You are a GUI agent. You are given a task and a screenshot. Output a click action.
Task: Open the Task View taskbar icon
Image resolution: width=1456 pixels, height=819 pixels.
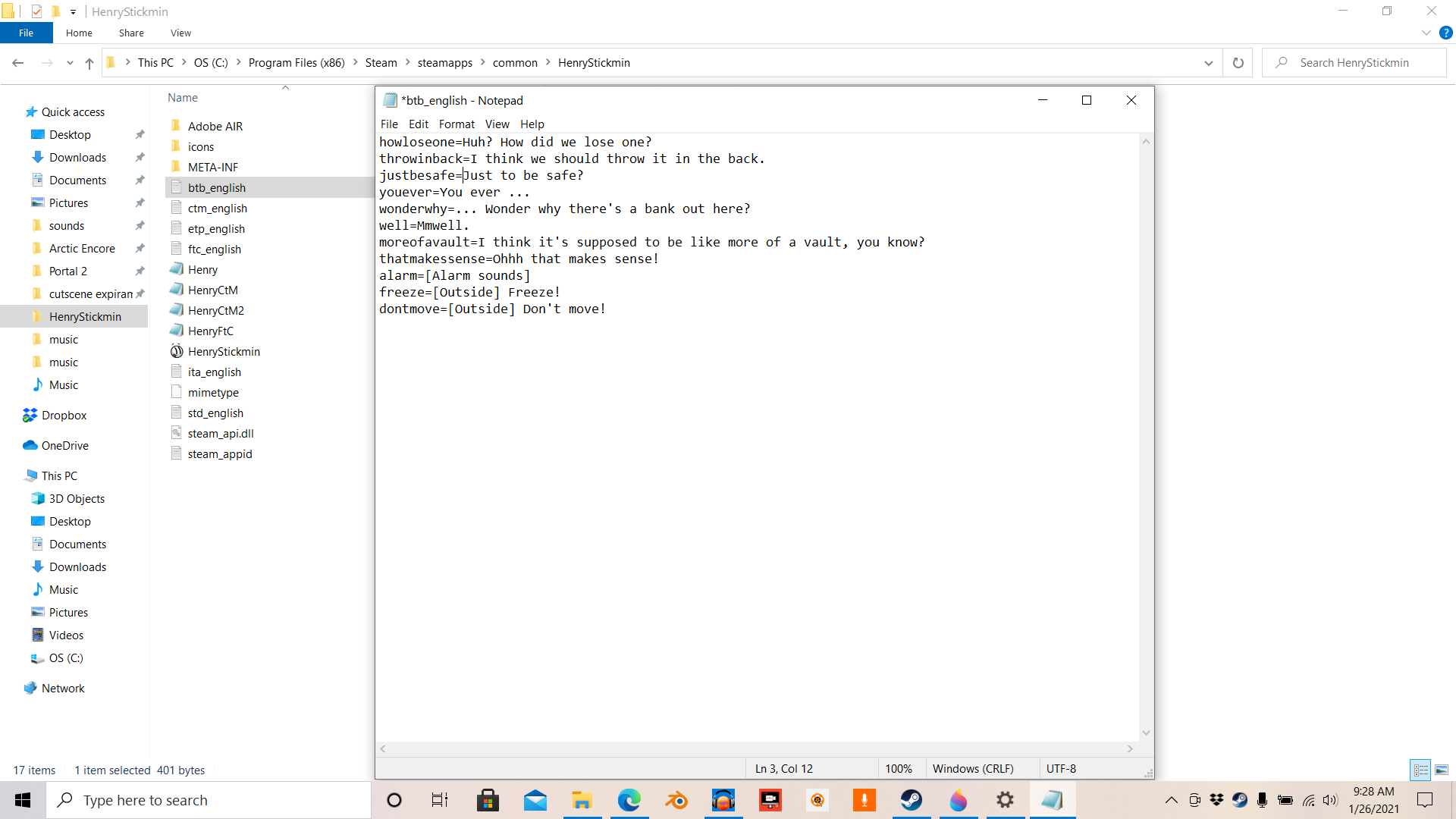pos(440,800)
